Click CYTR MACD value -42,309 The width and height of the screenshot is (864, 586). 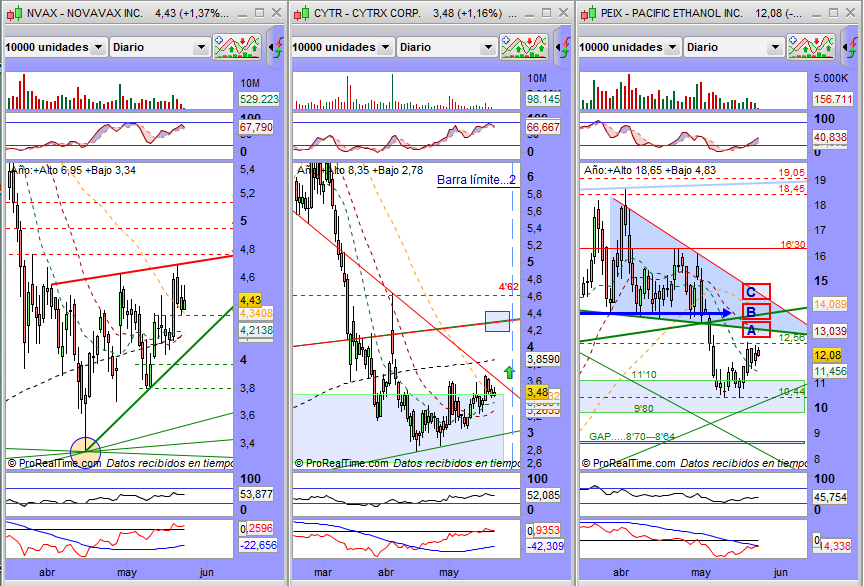pyautogui.click(x=545, y=546)
